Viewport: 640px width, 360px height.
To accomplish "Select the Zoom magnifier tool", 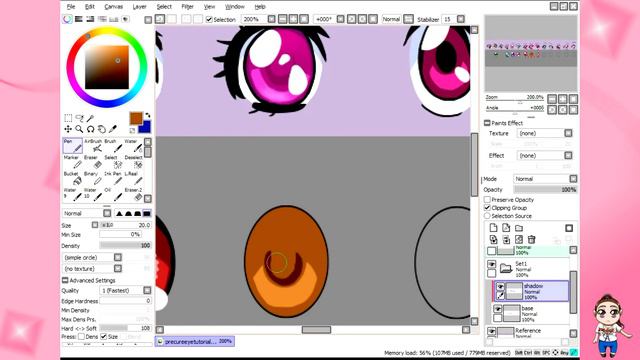I will point(79,129).
